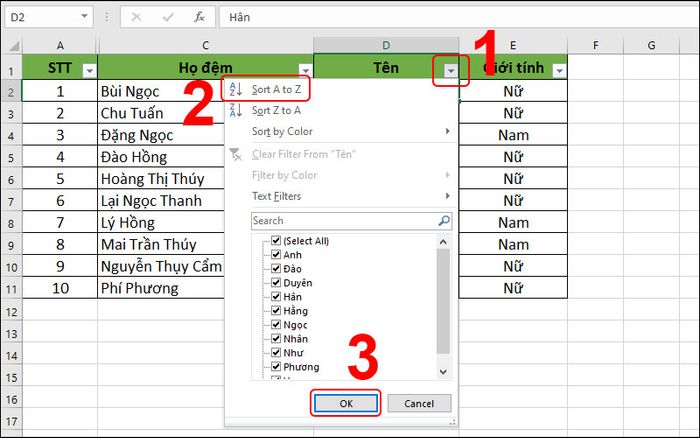
Task: Open the Giới tính column filter dropdown
Action: click(559, 71)
